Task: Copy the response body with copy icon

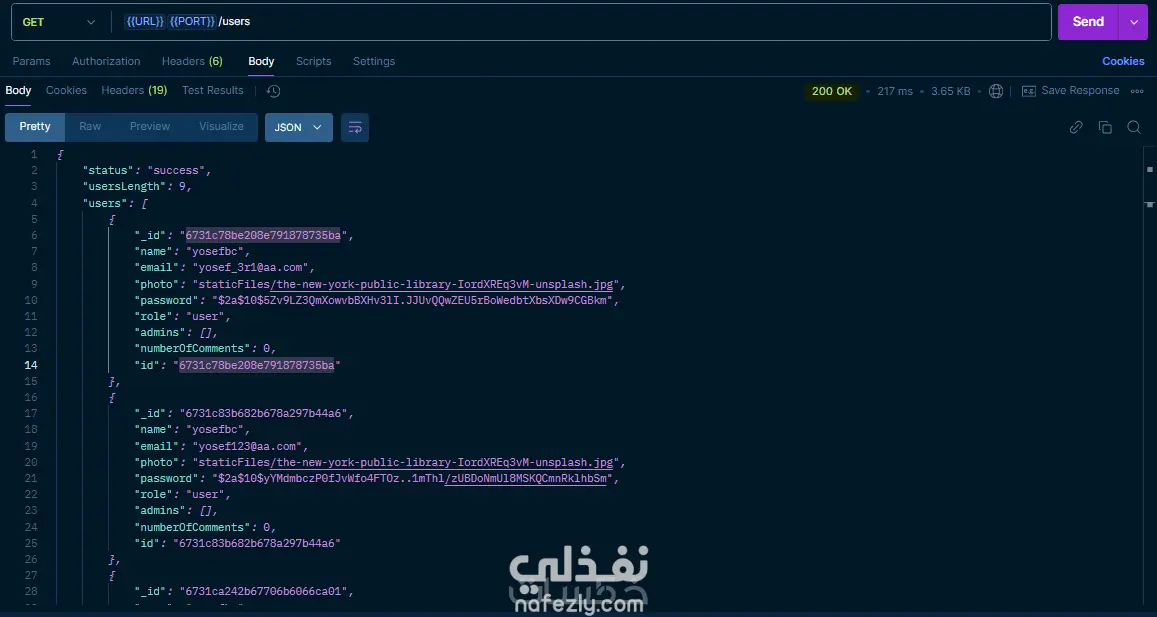Action: pyautogui.click(x=1105, y=127)
